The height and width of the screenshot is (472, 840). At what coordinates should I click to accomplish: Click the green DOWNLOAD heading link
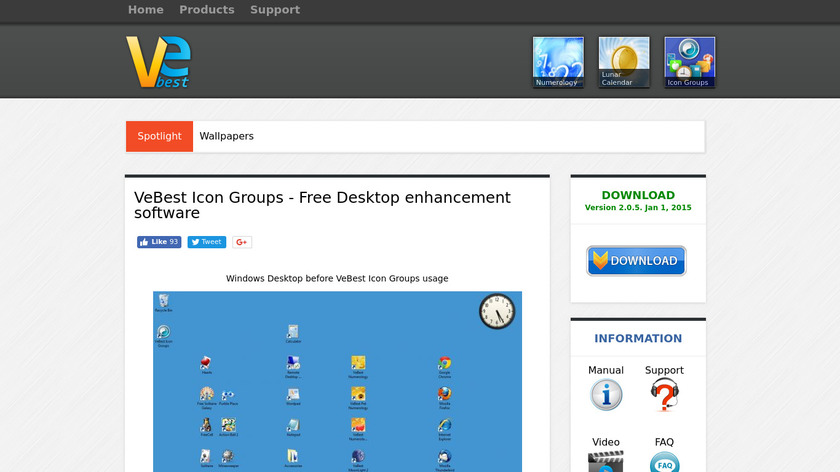tap(638, 195)
